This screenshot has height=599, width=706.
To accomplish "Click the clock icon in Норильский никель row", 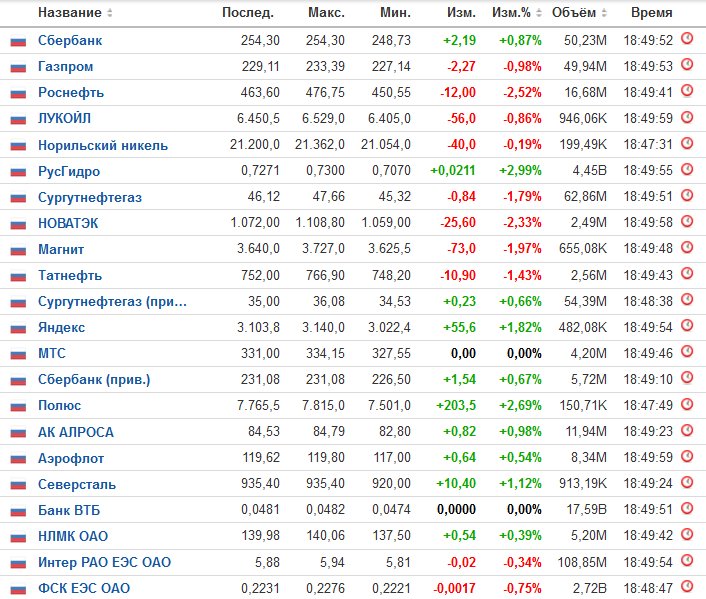I will click(x=687, y=143).
